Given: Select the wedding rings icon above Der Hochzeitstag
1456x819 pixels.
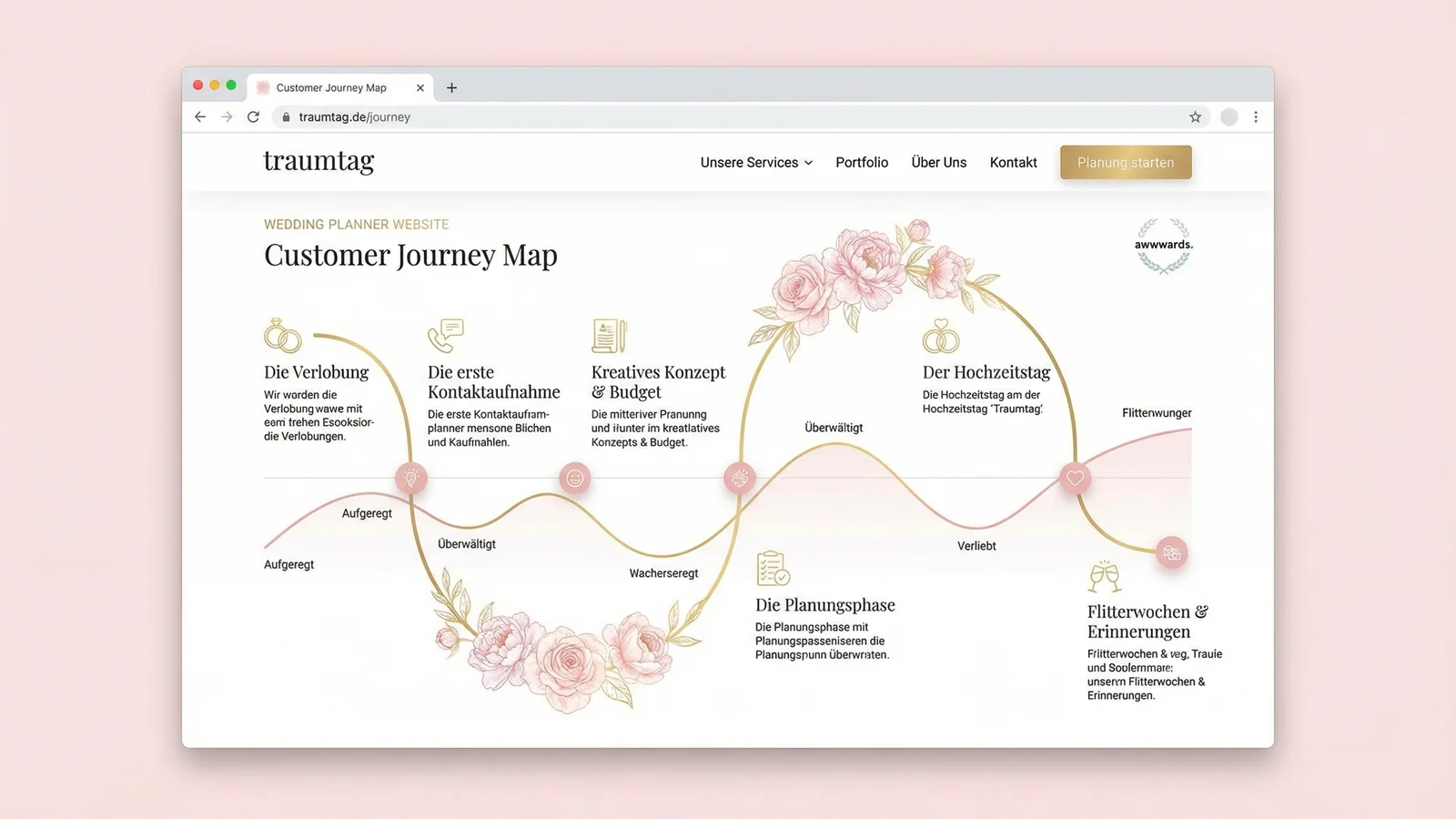Looking at the screenshot, I should point(941,338).
